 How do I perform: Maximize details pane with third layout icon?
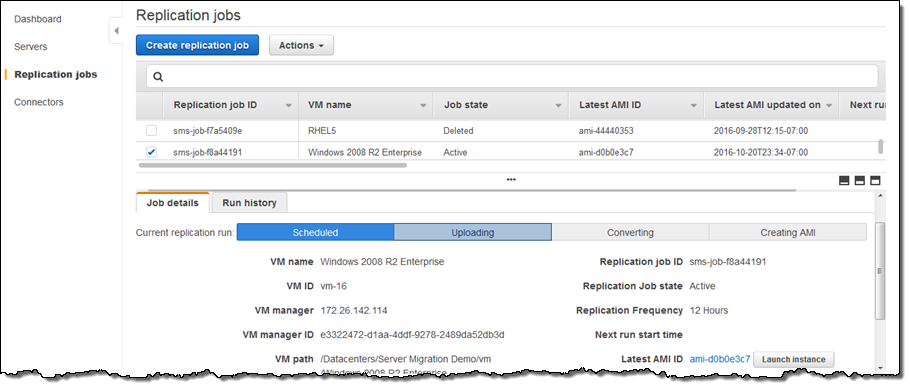pos(875,180)
